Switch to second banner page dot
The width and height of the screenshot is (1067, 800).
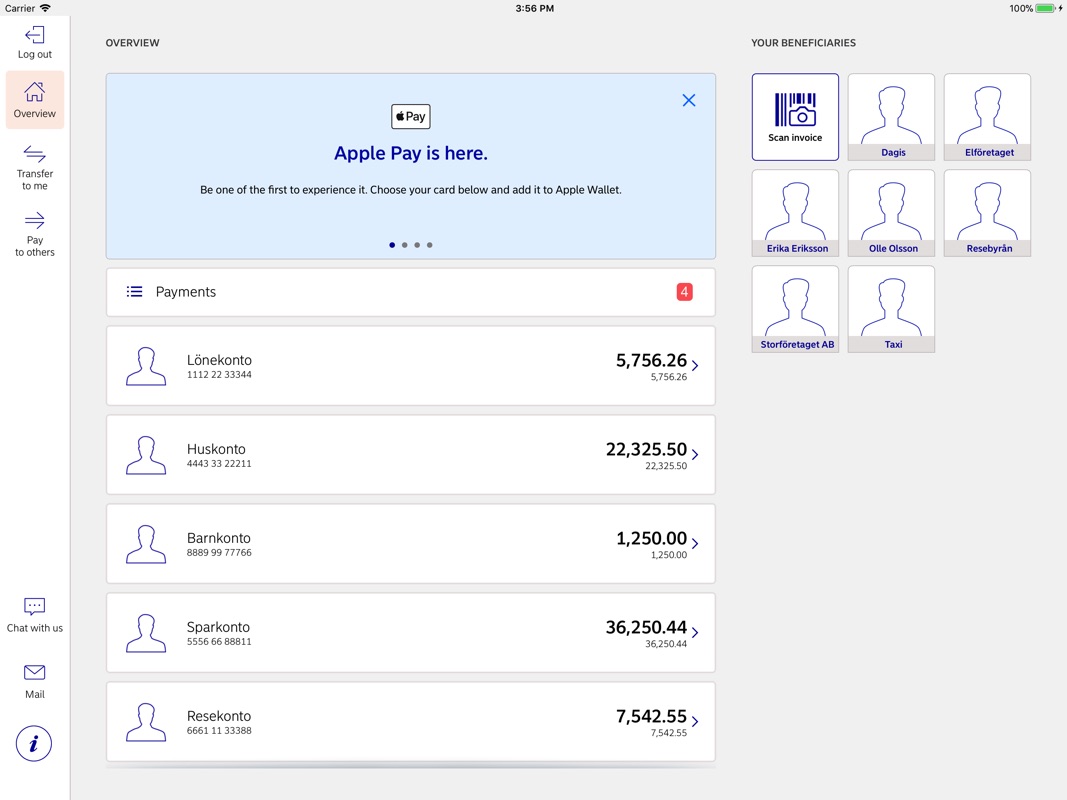point(404,245)
